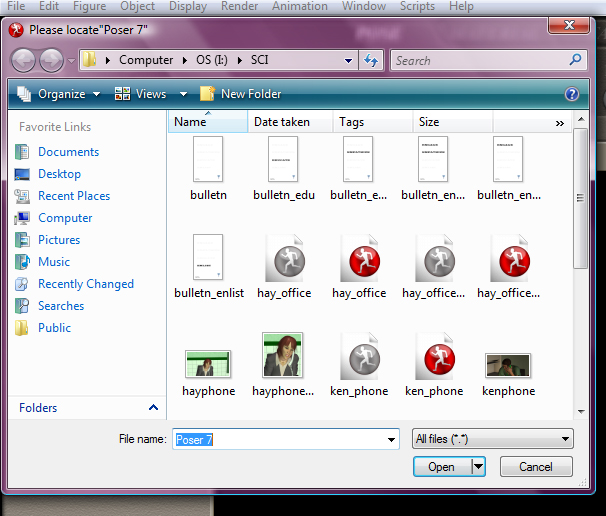This screenshot has width=606, height=516.
Task: Click the search magnifier icon
Action: (575, 60)
